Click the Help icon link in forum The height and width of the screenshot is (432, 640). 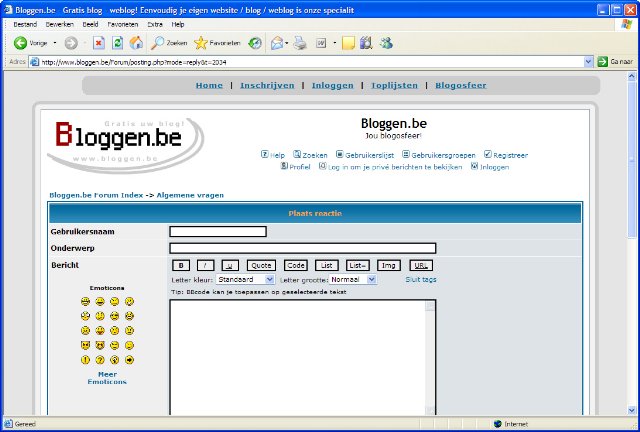click(265, 155)
